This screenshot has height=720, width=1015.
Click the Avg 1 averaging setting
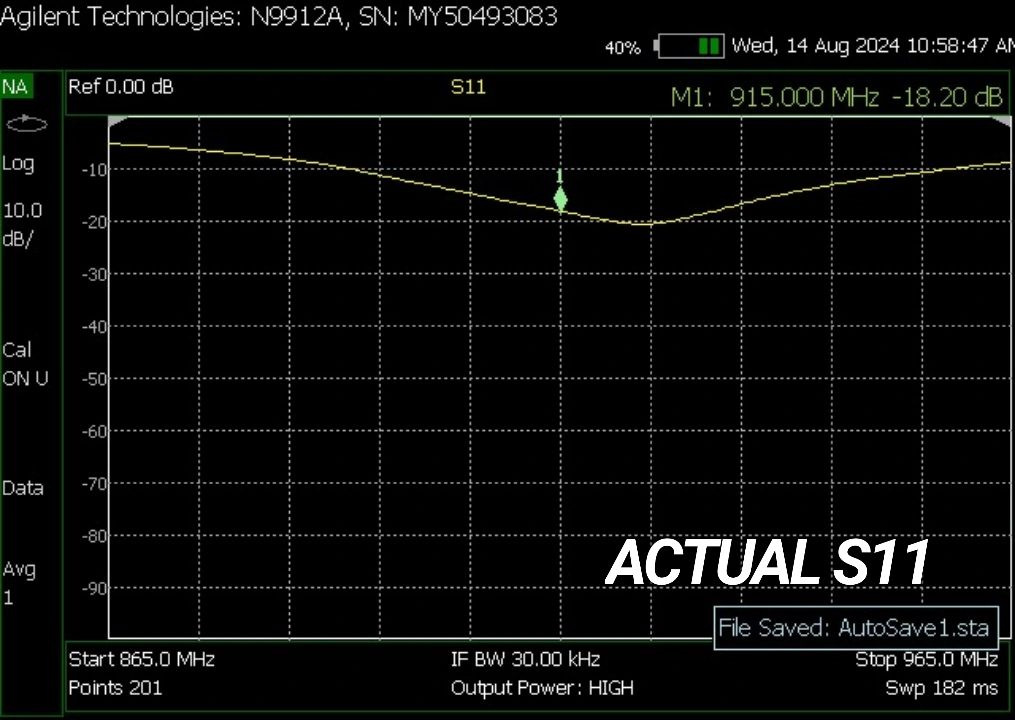click(20, 583)
